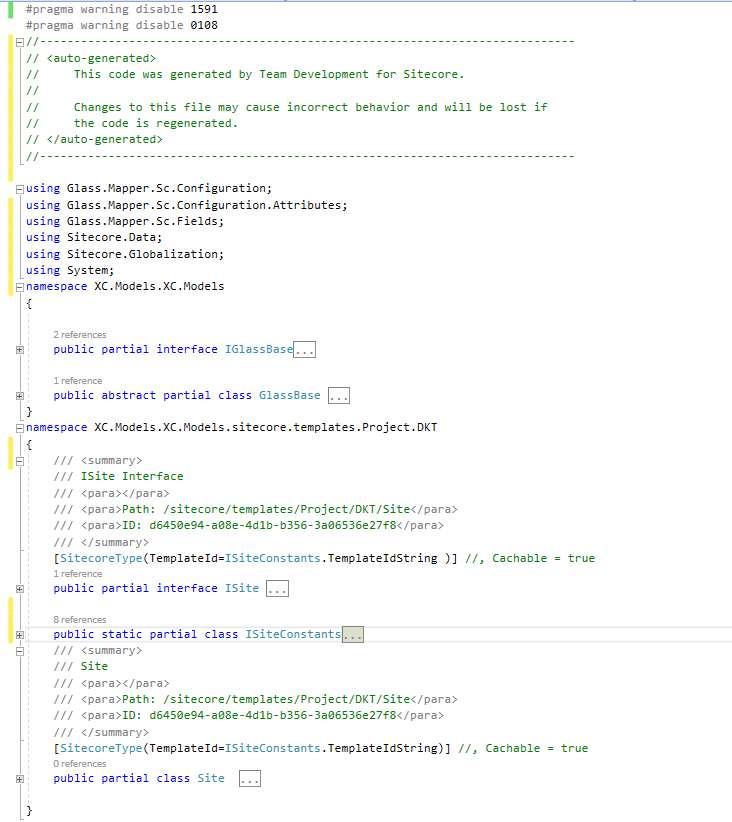Click 'using Glass.Mapper.Sc.Configuration;' line
The image size is (732, 822).
(149, 188)
